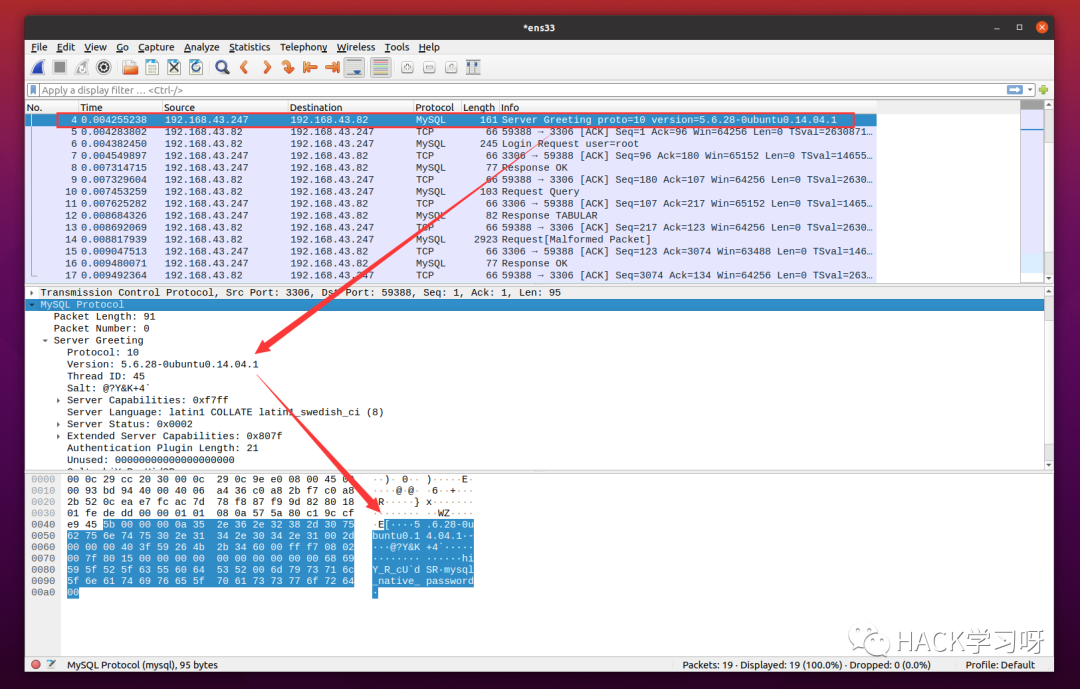Go to specified packet (curved arrow)
Image resolution: width=1080 pixels, height=689 pixels.
tap(288, 68)
